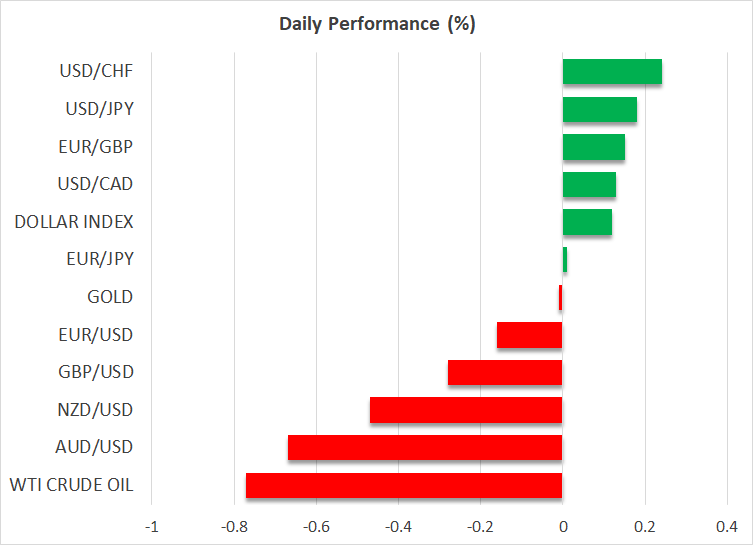This screenshot has width=753, height=545.
Task: Click the small GOLD red bar
Action: (561, 297)
